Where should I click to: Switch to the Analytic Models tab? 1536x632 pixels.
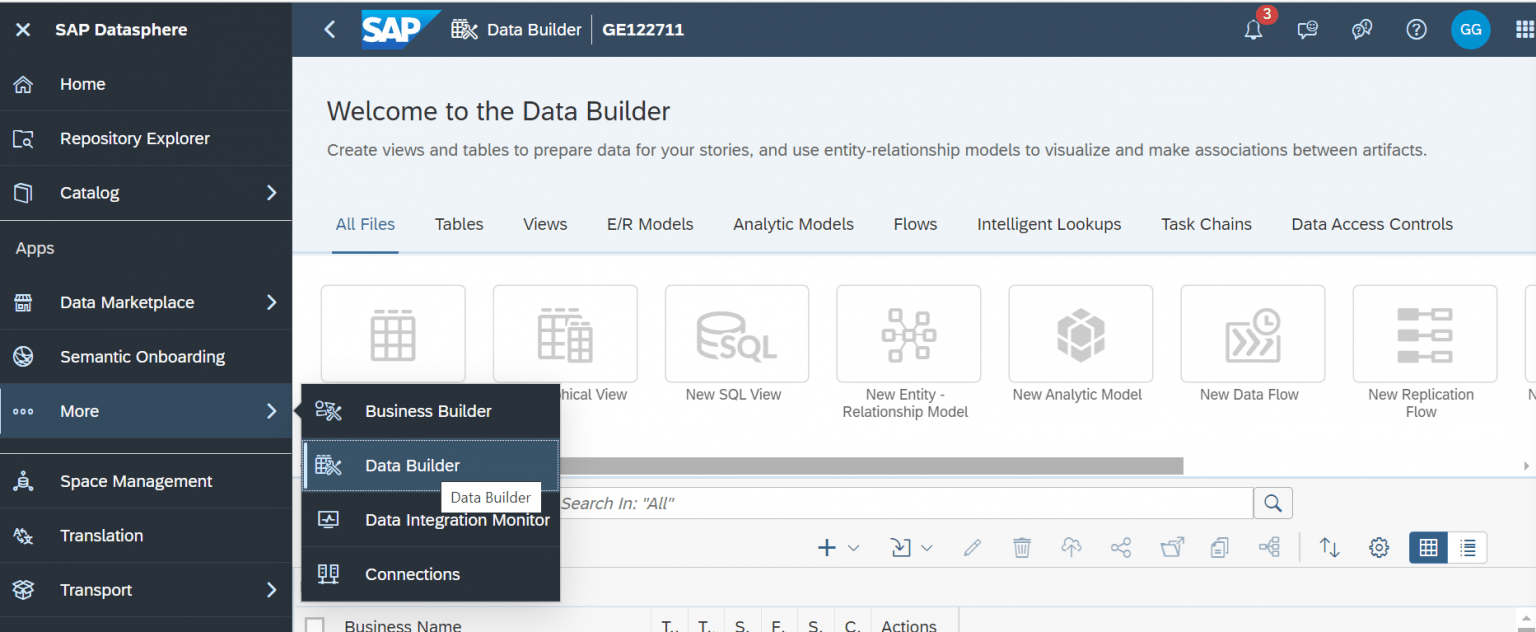tap(793, 224)
